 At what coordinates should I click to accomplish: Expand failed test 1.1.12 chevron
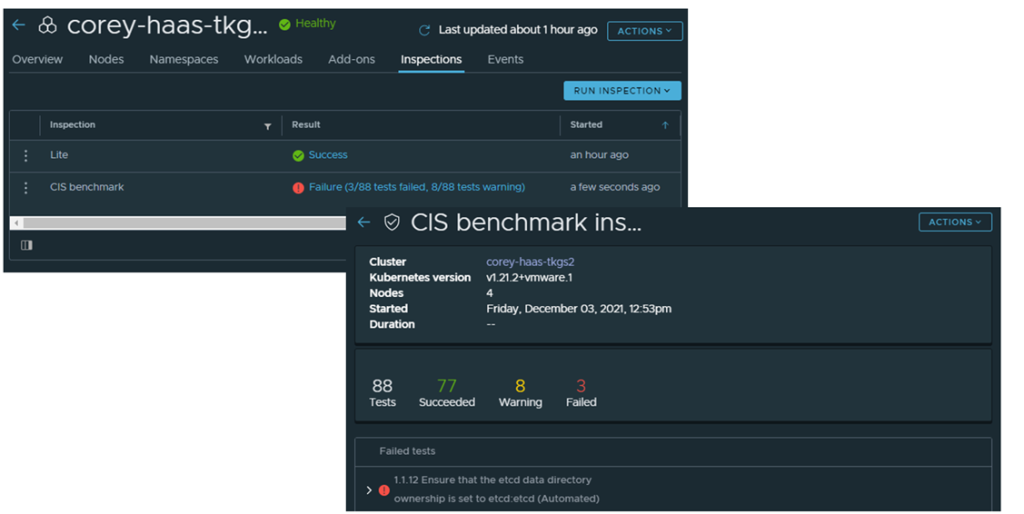369,490
